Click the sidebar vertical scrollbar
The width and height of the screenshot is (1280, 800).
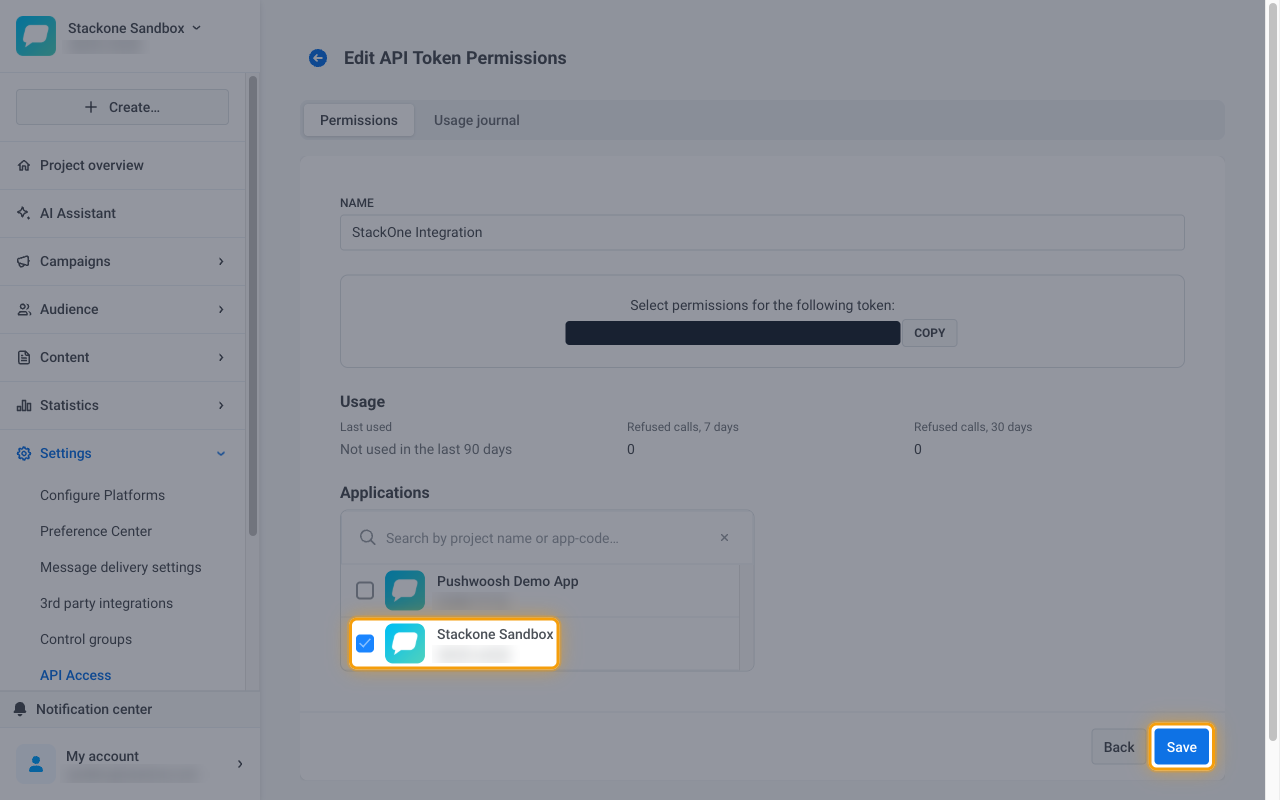click(253, 305)
